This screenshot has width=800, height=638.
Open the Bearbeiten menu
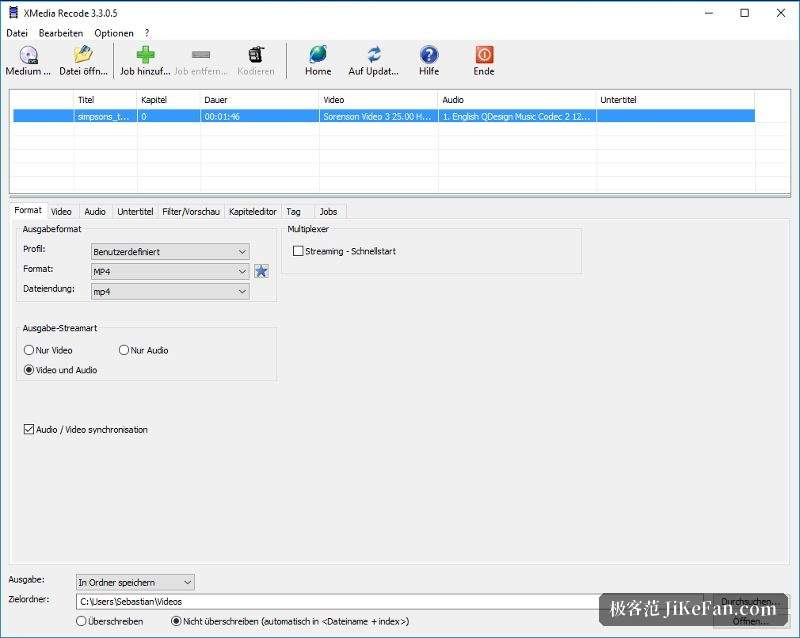click(61, 33)
